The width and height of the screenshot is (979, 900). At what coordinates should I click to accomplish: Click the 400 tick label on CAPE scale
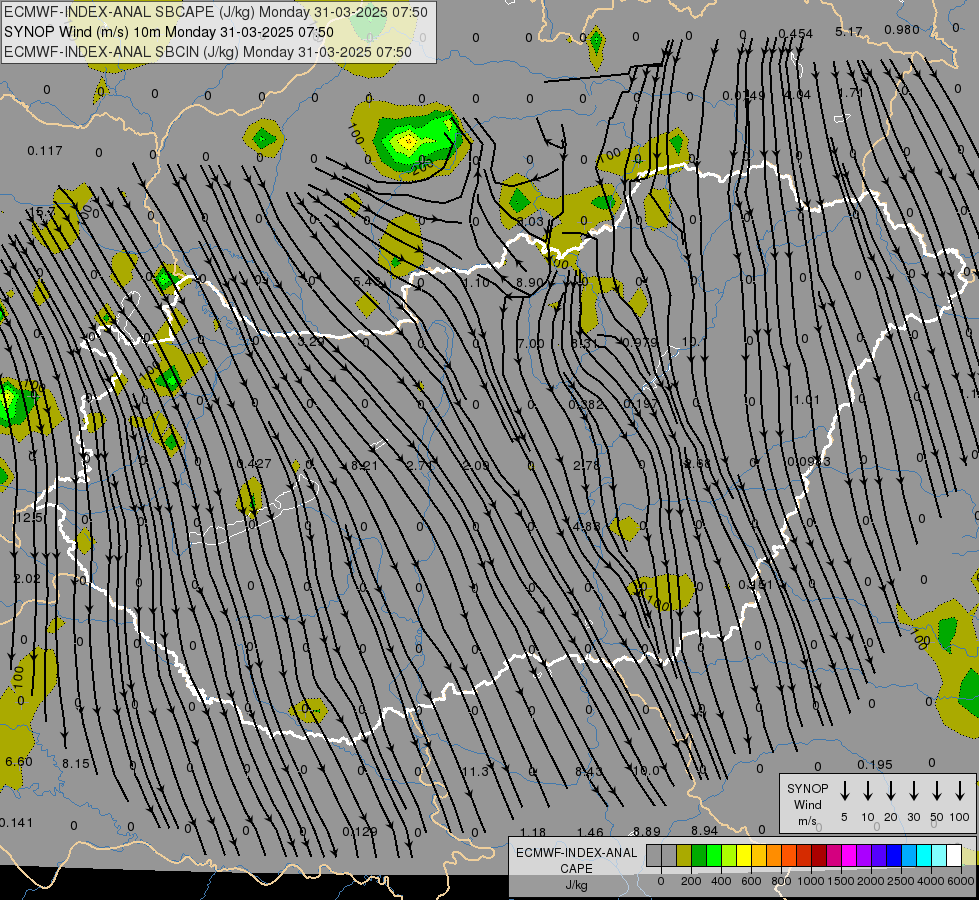721,881
